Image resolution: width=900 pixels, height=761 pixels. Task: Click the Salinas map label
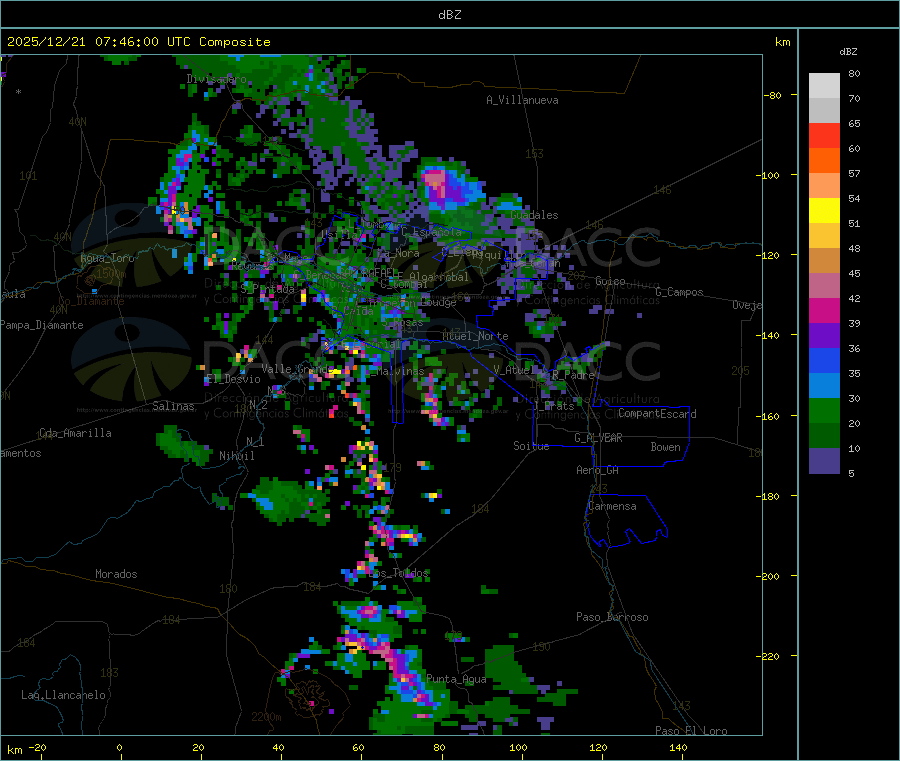pos(173,406)
